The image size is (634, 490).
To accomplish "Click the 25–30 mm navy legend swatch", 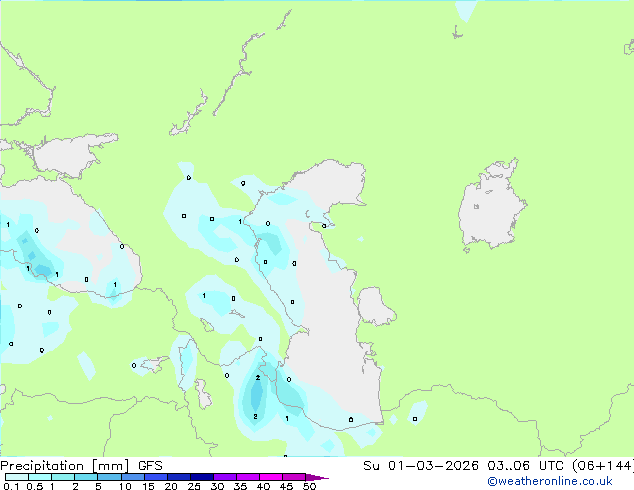I will click(202, 477).
